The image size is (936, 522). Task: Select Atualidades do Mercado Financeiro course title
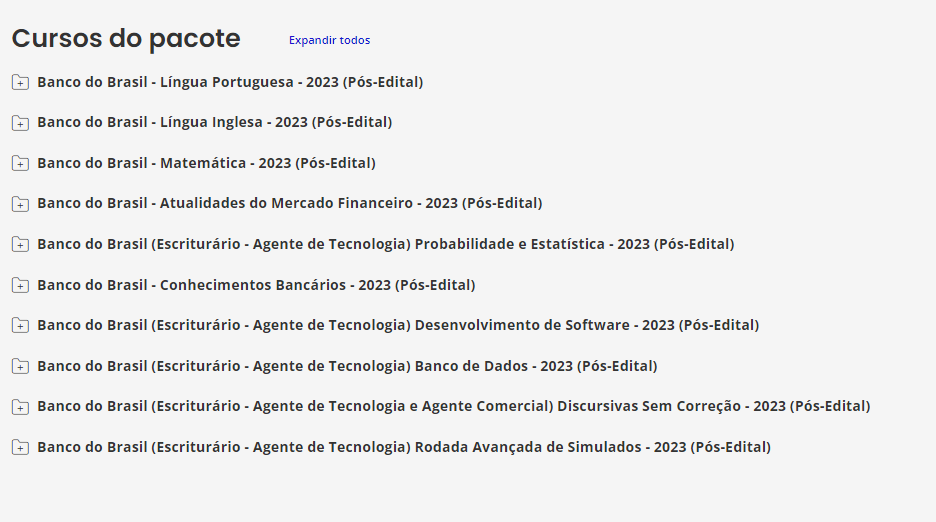[290, 203]
